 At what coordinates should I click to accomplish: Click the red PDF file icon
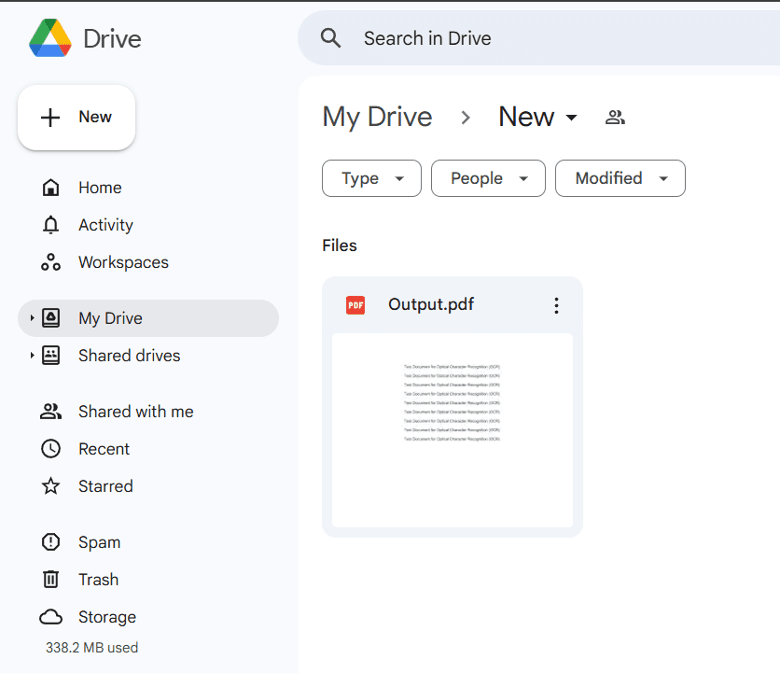355,306
